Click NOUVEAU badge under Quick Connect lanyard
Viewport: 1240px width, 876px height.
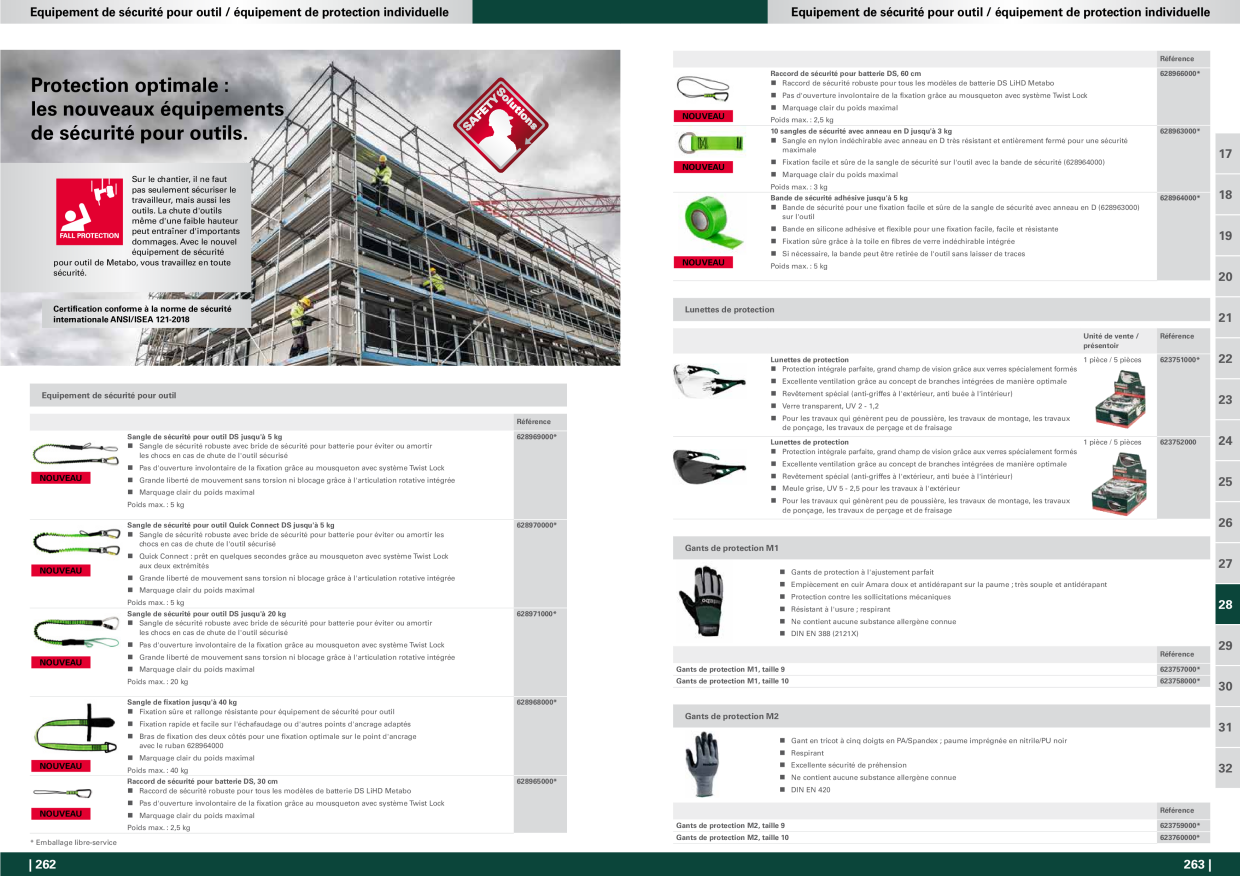pos(62,571)
